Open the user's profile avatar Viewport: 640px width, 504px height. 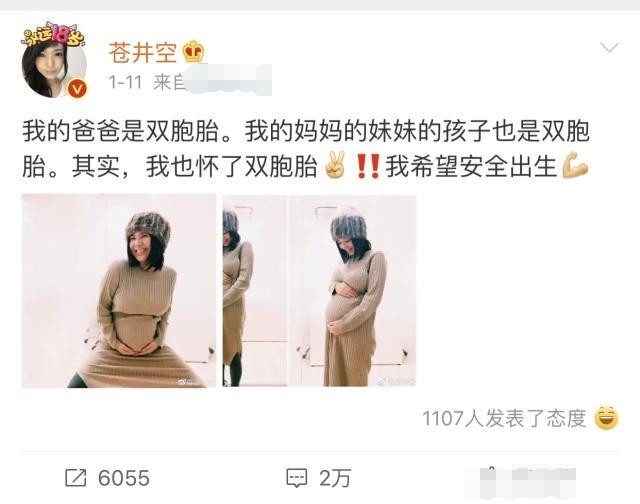pos(54,68)
